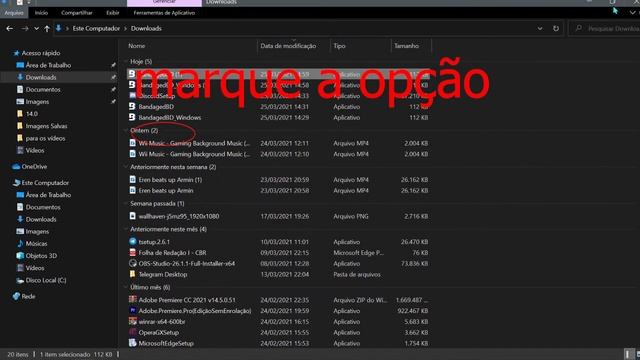Sort by Tamanho column header
The height and width of the screenshot is (360, 640).
pos(407,46)
